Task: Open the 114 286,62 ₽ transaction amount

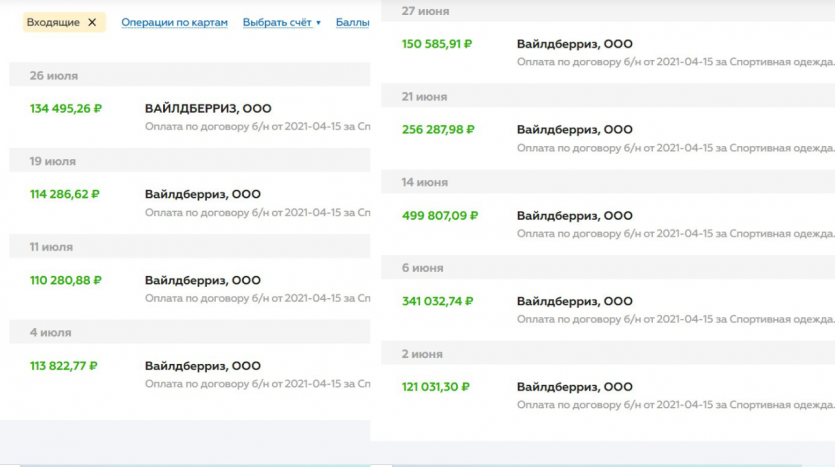Action: point(64,195)
